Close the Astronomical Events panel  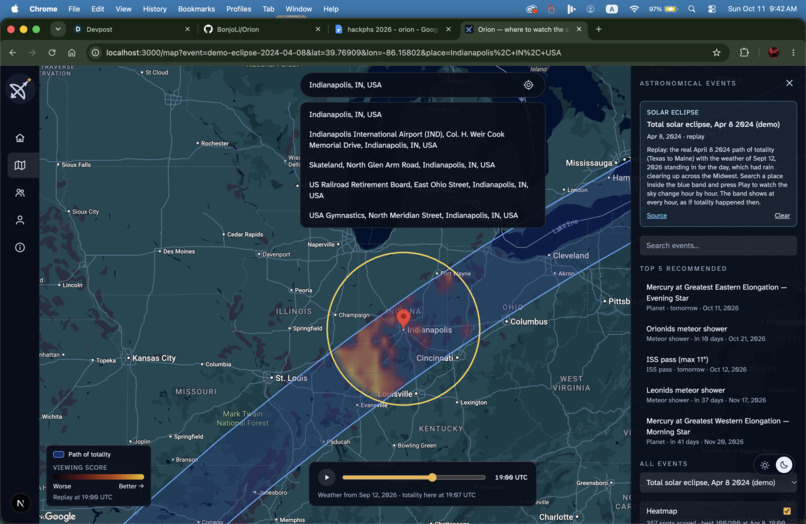(x=789, y=83)
